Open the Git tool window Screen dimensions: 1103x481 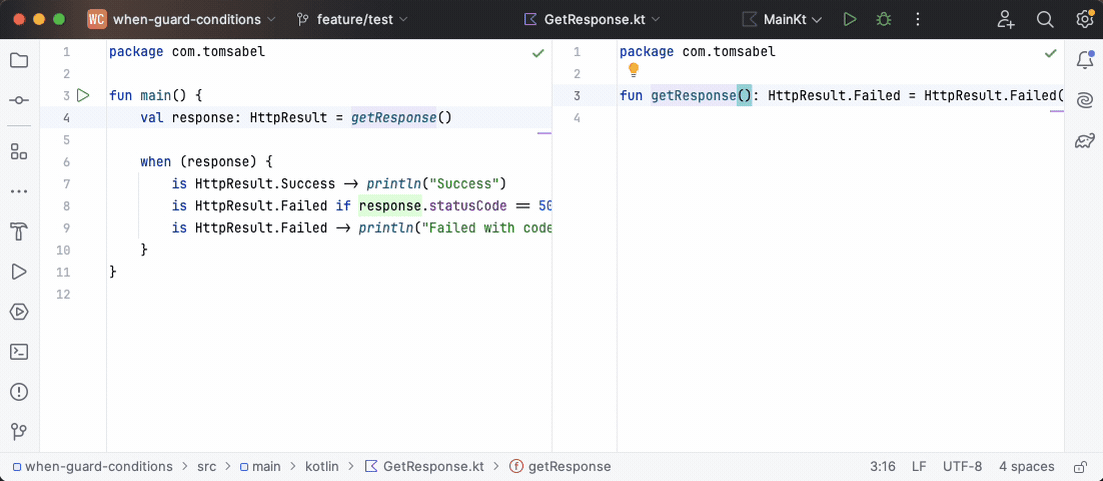19,431
